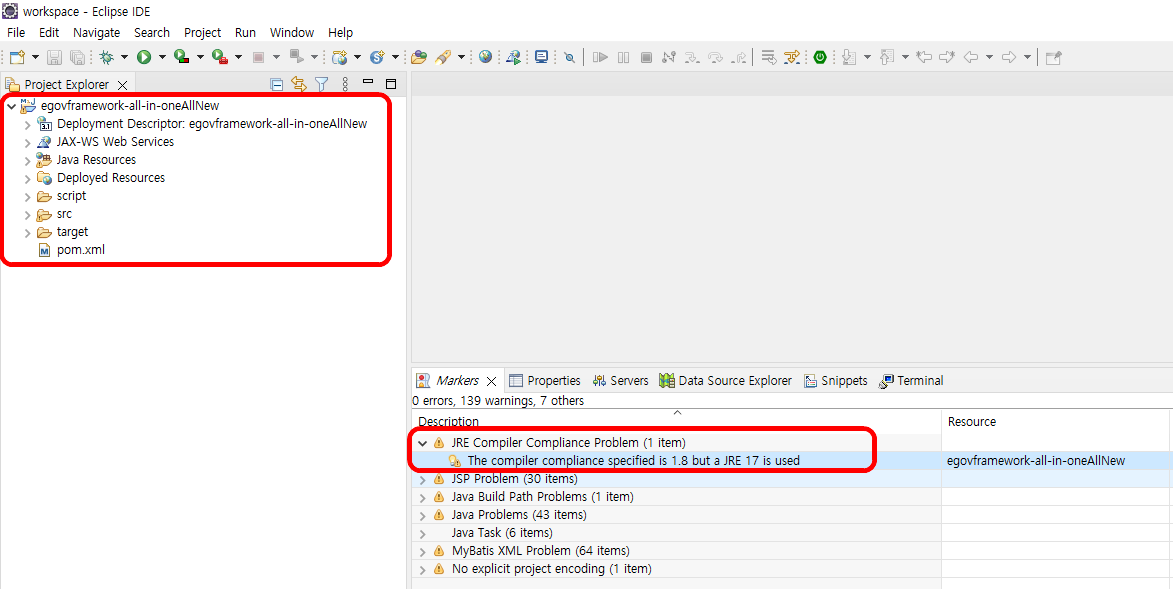Expand the Java Task (6 items) group
This screenshot has height=589, width=1173.
423,533
